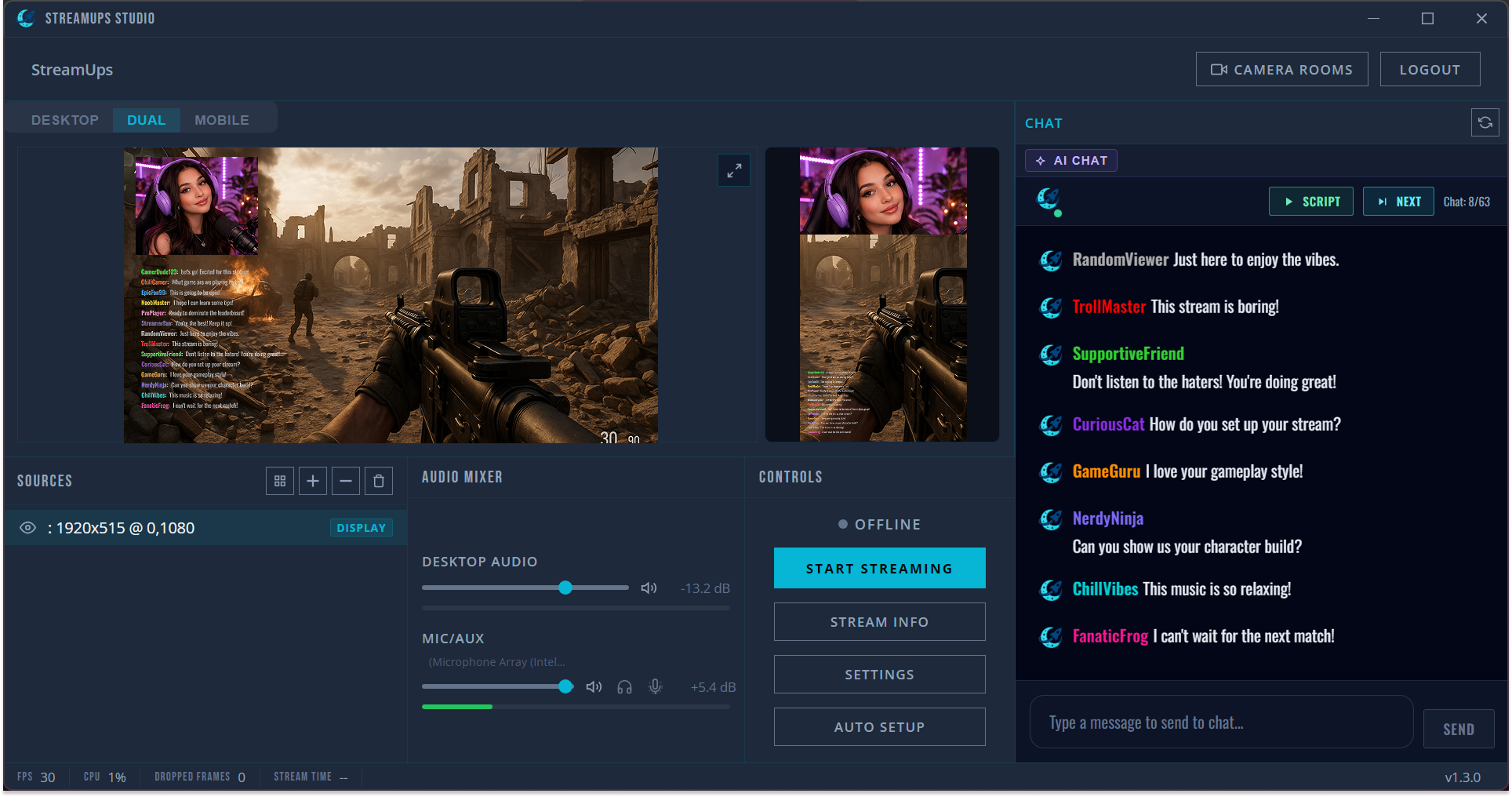Switch to the Mobile layout tab
The width and height of the screenshot is (1512, 797).
(x=222, y=119)
